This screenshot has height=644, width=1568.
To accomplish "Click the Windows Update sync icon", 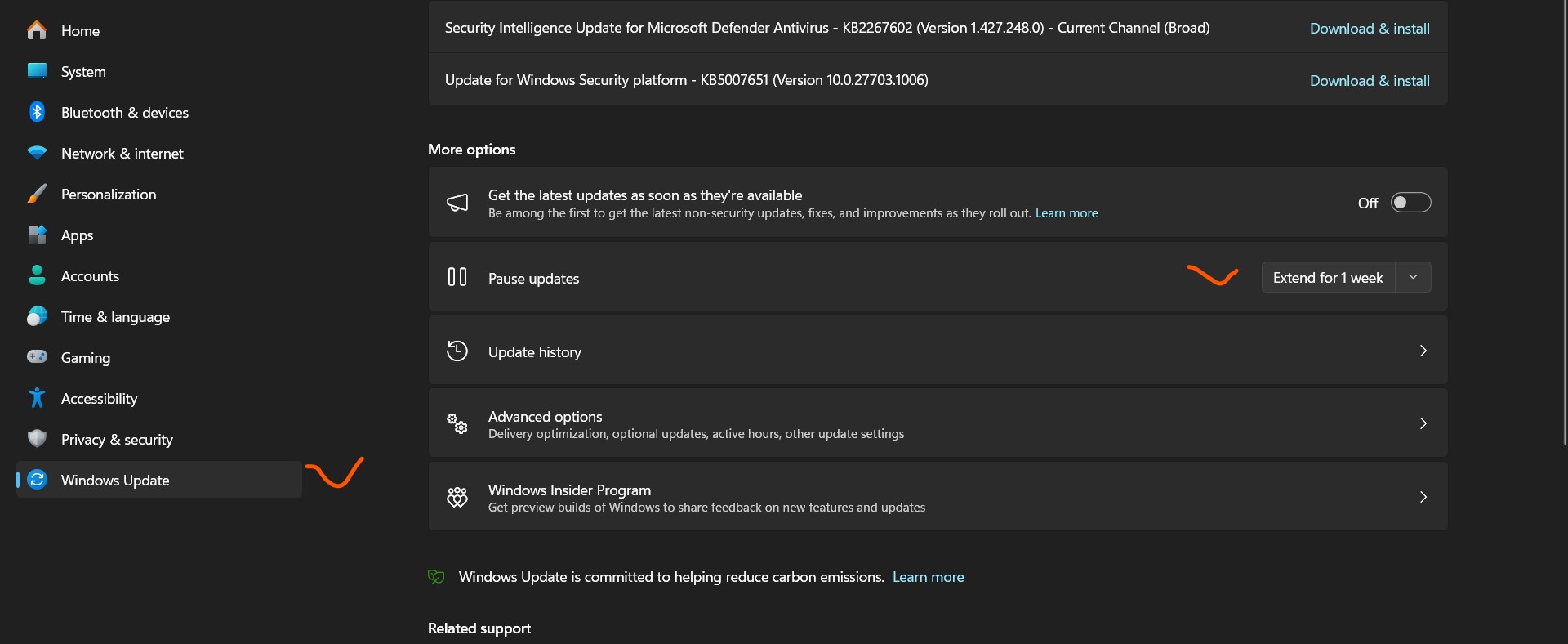I will [x=37, y=480].
